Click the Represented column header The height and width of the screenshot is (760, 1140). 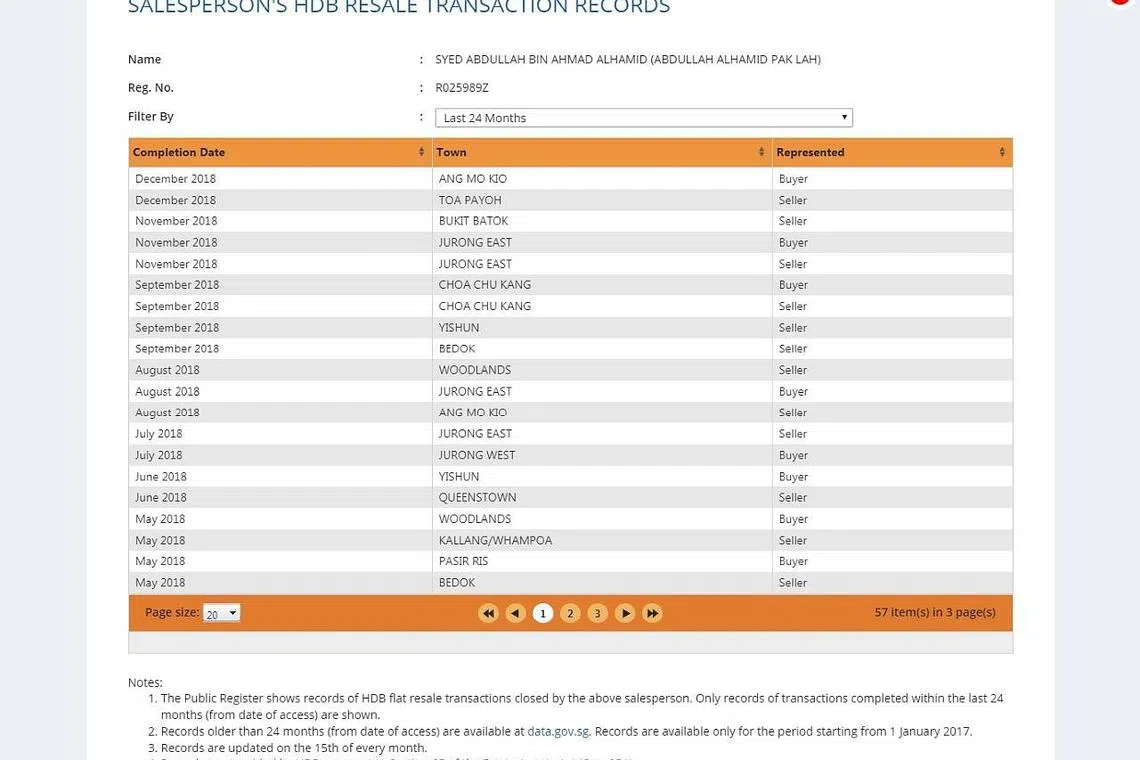pyautogui.click(x=810, y=152)
